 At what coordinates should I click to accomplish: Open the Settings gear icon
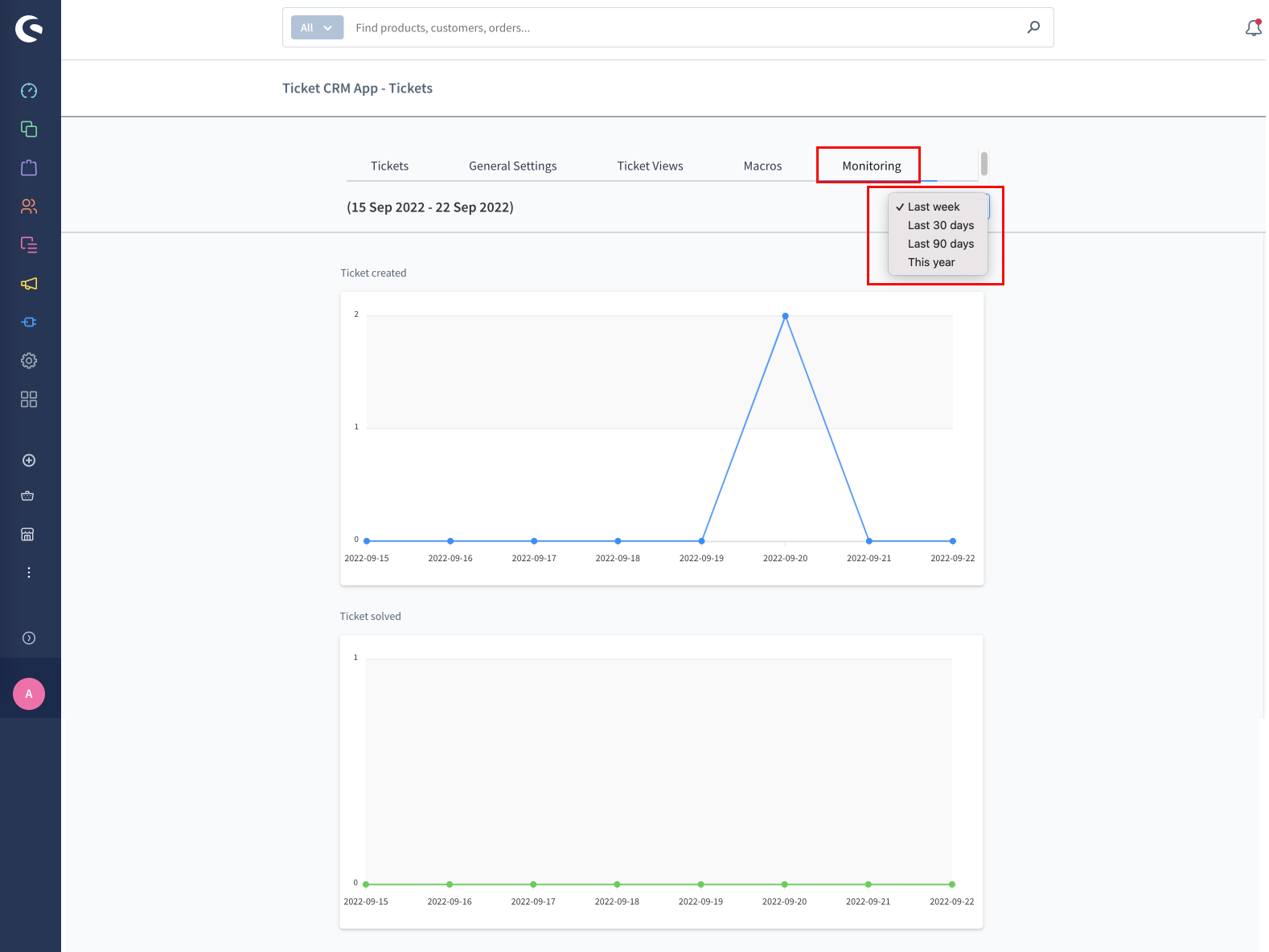tap(29, 361)
